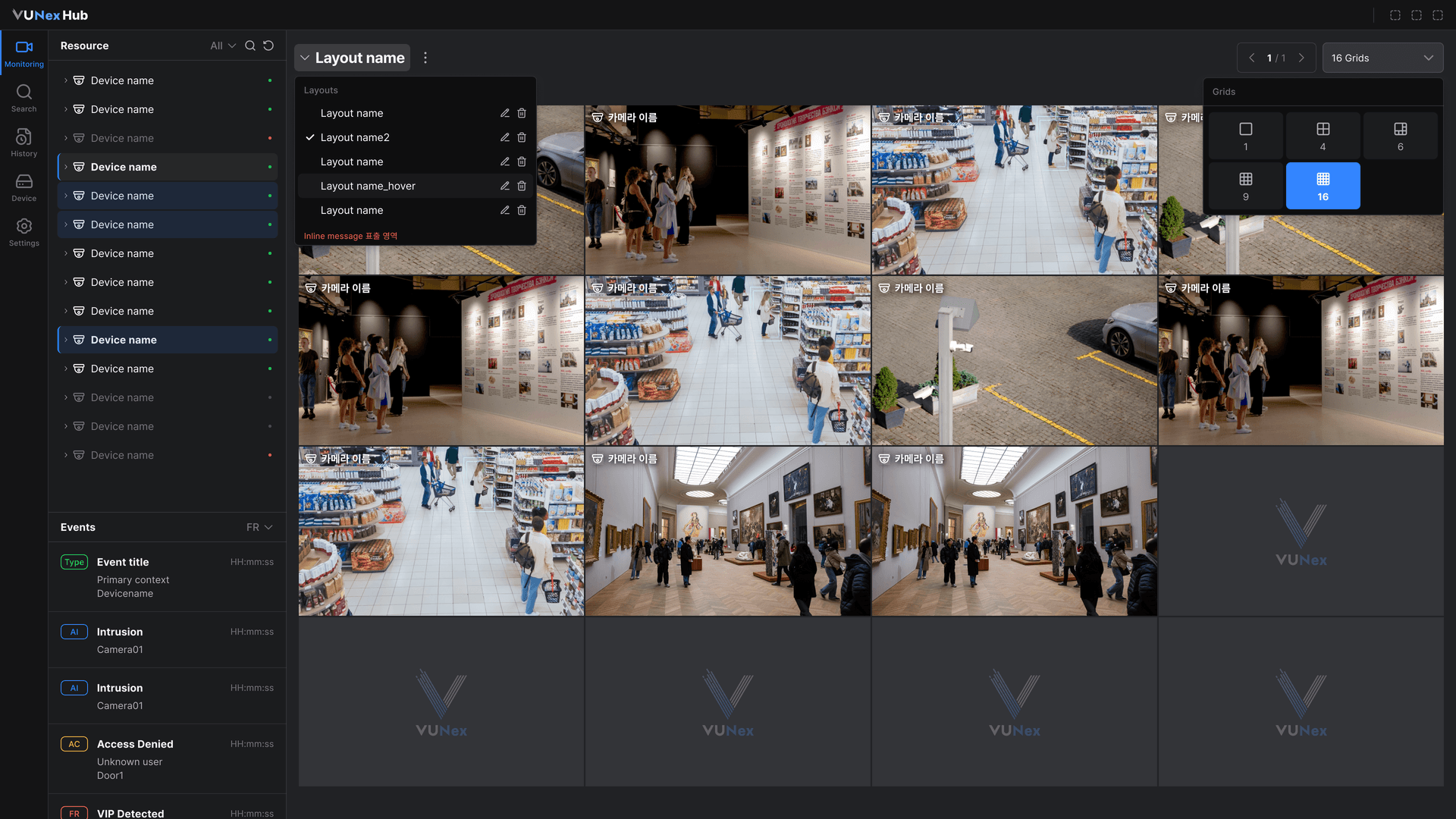The image size is (1456, 819).
Task: Click the edit pencil for Layout name2
Action: (504, 137)
